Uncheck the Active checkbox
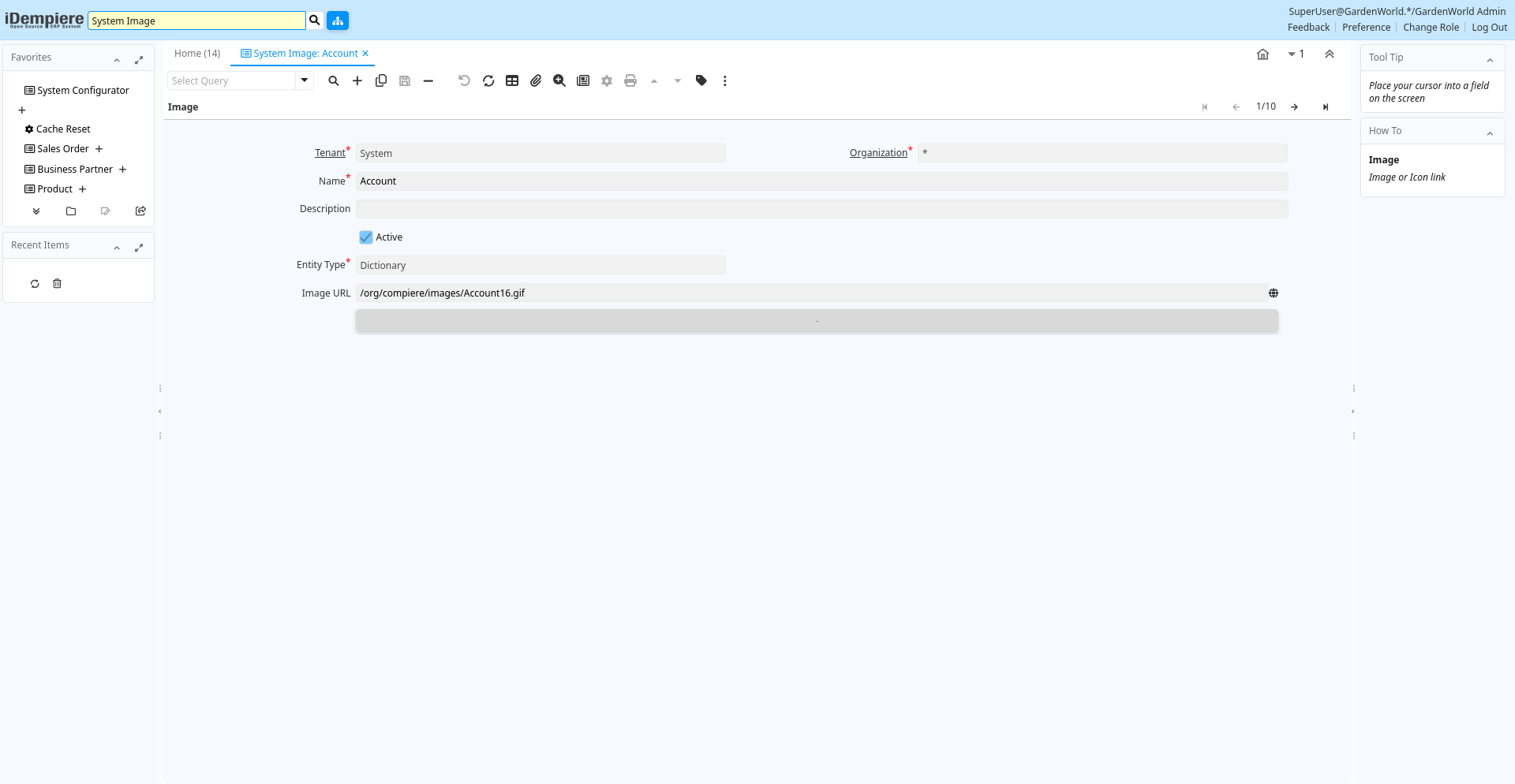Image resolution: width=1515 pixels, height=784 pixels. point(366,237)
